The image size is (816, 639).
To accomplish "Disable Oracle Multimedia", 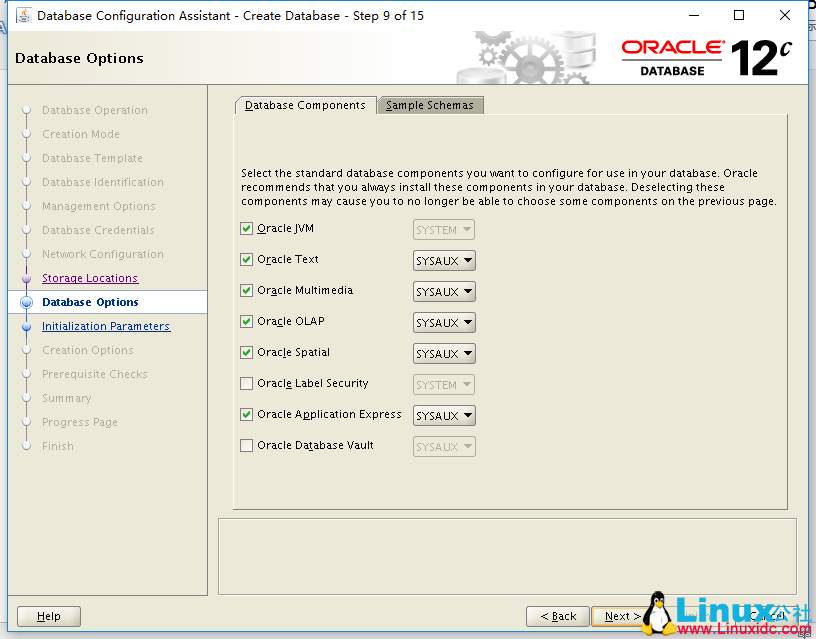I will (246, 291).
